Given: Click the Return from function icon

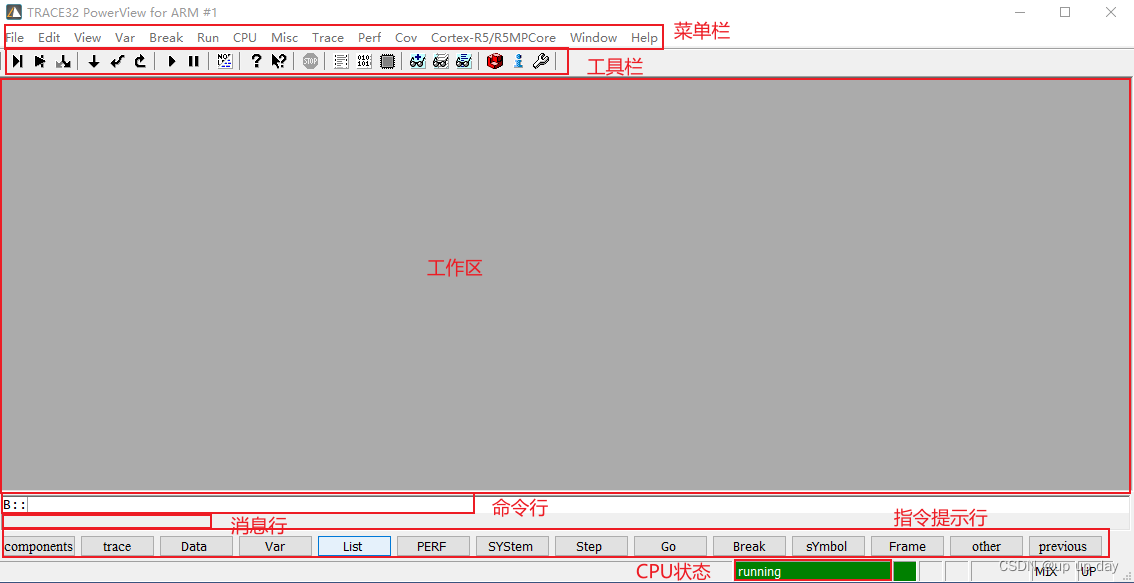Looking at the screenshot, I should pyautogui.click(x=116, y=61).
